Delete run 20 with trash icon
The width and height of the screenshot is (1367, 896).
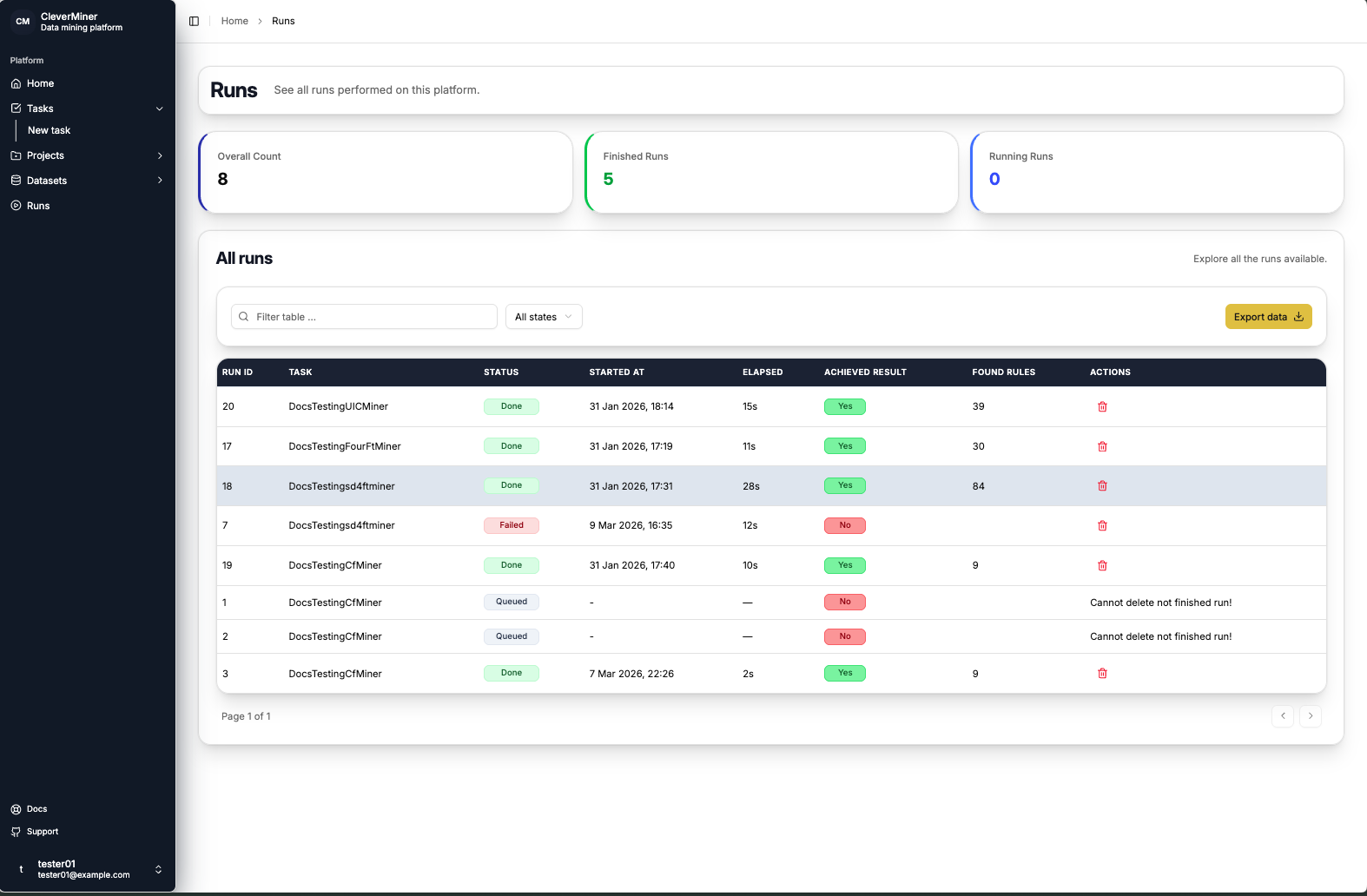[x=1102, y=406]
